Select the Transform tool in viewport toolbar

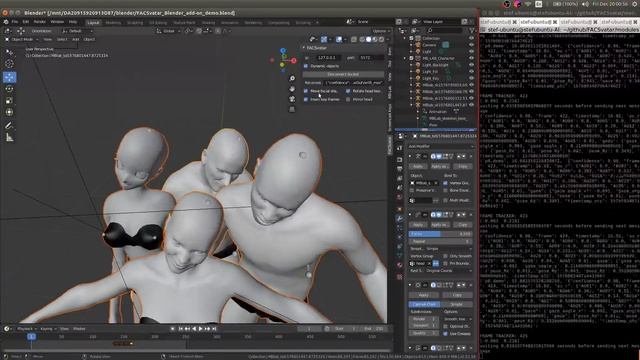(x=9, y=112)
